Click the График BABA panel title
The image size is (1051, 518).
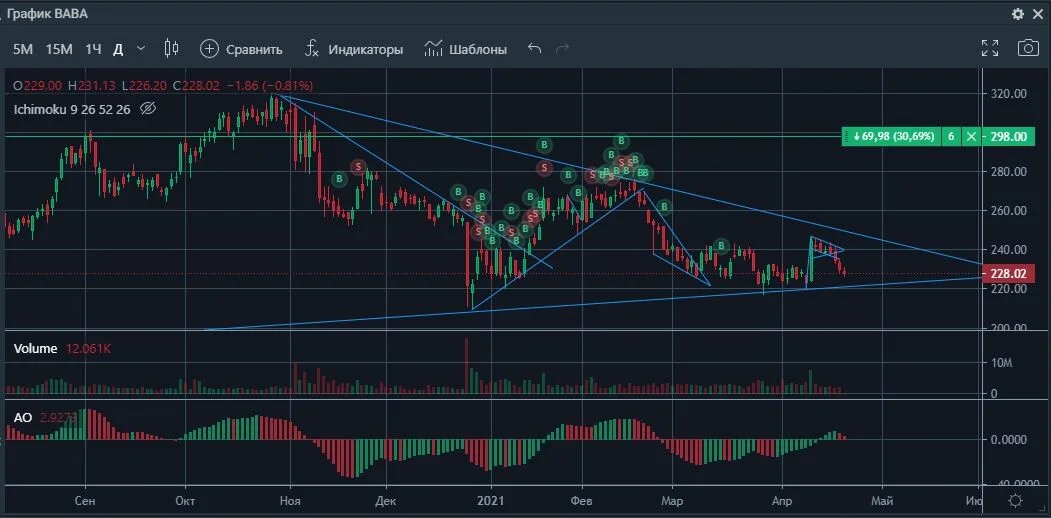[47, 13]
